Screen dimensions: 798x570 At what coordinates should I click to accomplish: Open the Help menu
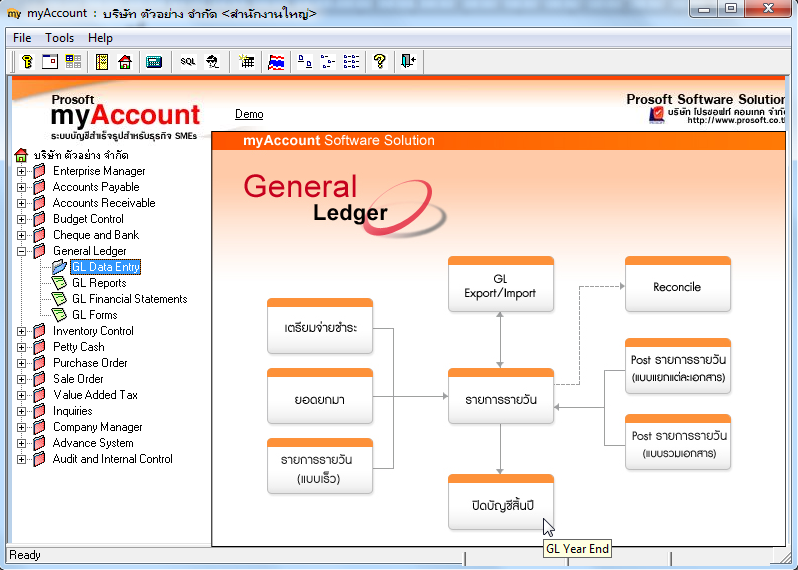[100, 38]
